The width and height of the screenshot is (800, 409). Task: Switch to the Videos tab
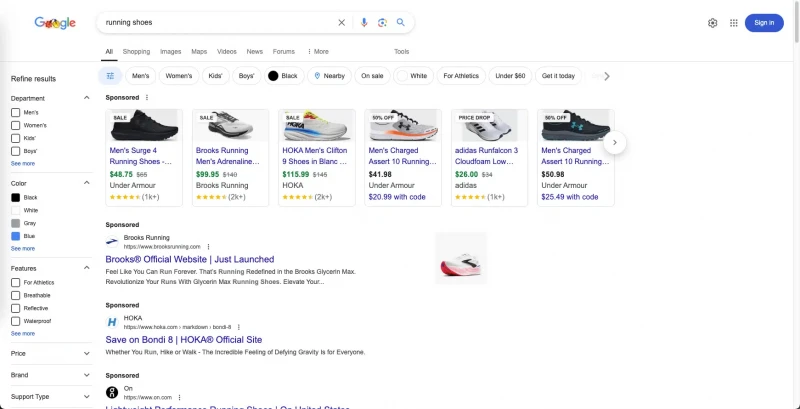coord(227,52)
